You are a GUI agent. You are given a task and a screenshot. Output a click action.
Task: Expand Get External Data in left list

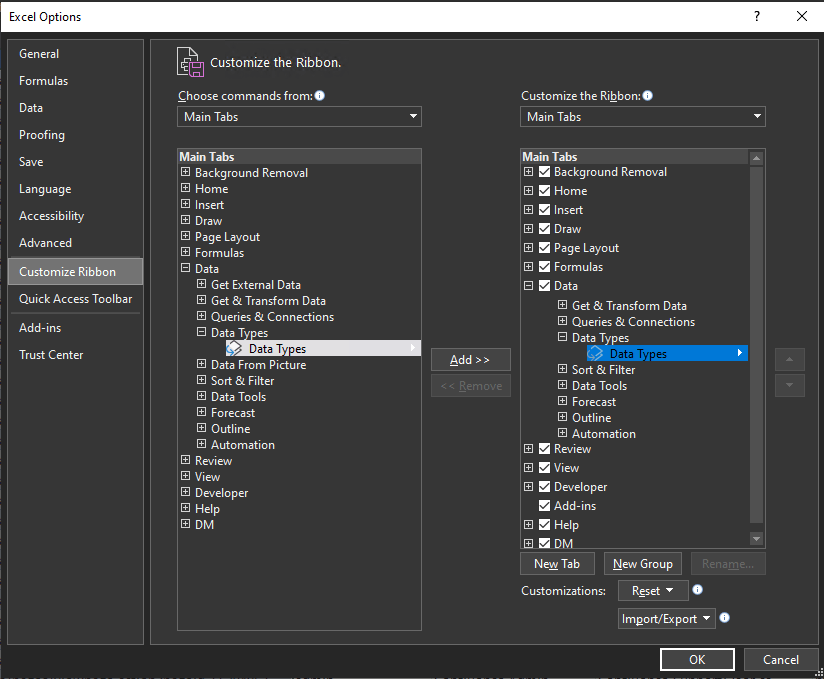coord(201,284)
